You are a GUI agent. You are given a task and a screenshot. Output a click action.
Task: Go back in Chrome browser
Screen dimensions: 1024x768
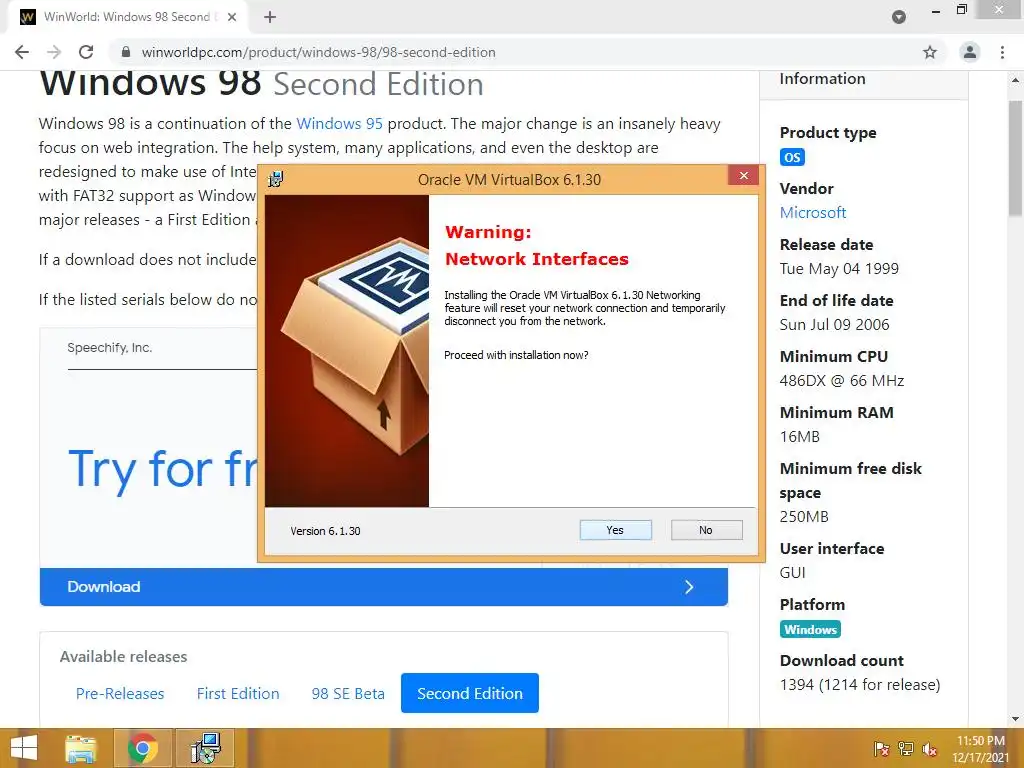(22, 52)
